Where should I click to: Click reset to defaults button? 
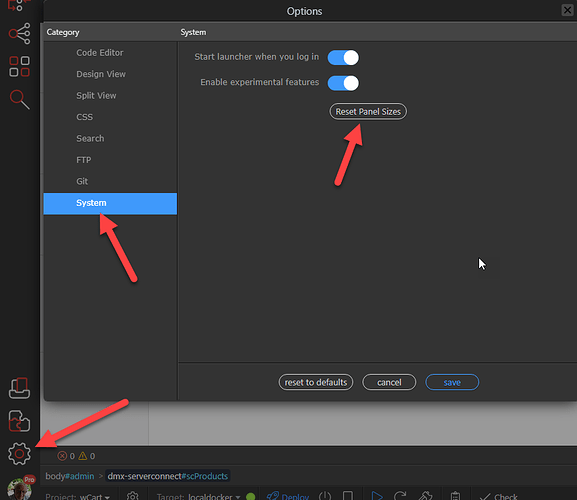tap(316, 382)
